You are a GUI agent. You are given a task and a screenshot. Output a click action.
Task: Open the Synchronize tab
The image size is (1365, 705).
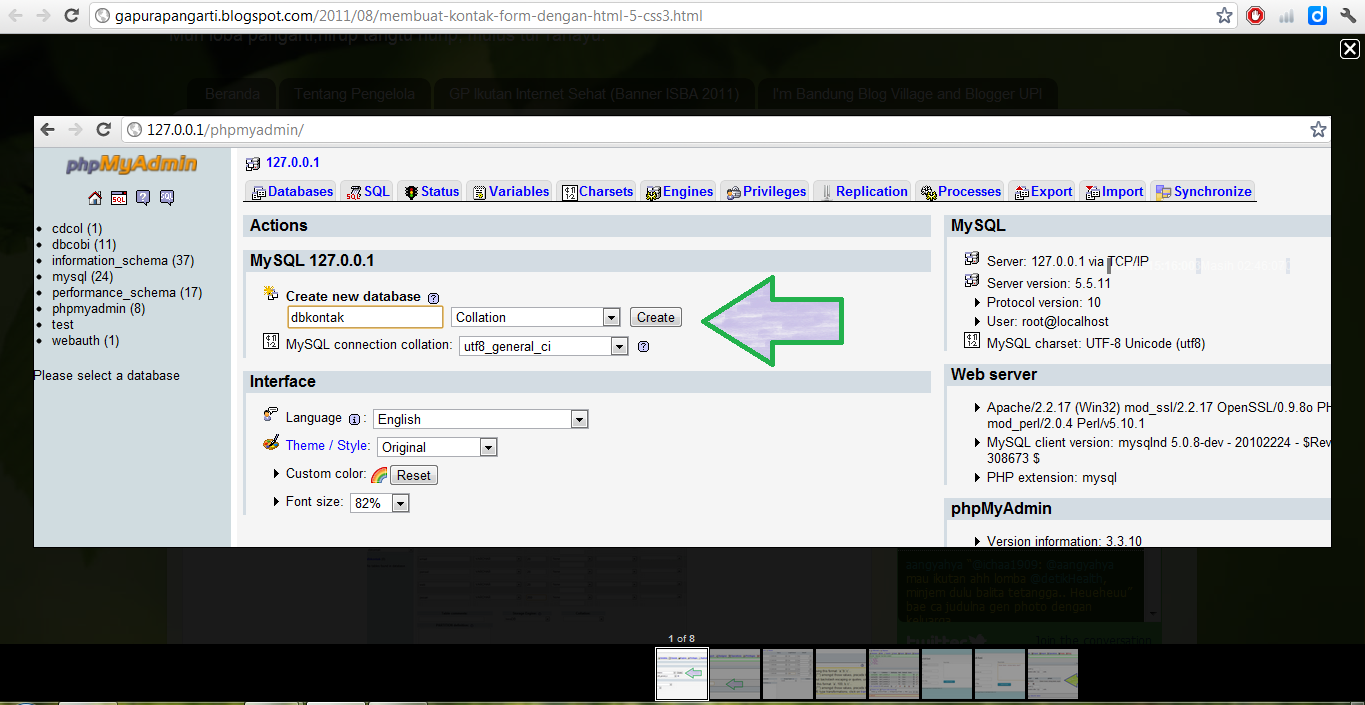pos(1203,191)
